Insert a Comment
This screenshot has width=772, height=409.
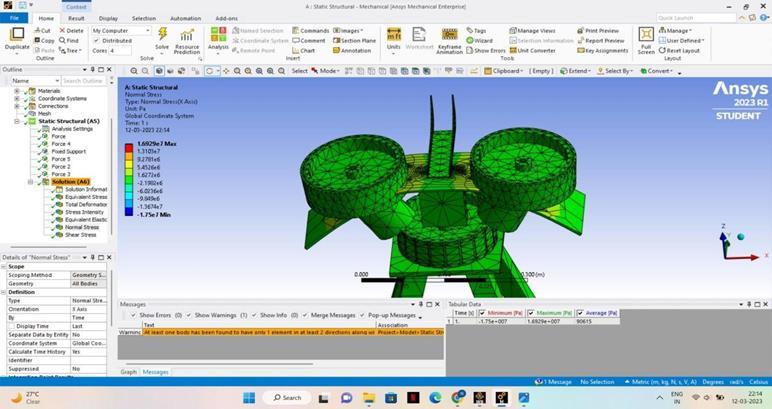309,40
